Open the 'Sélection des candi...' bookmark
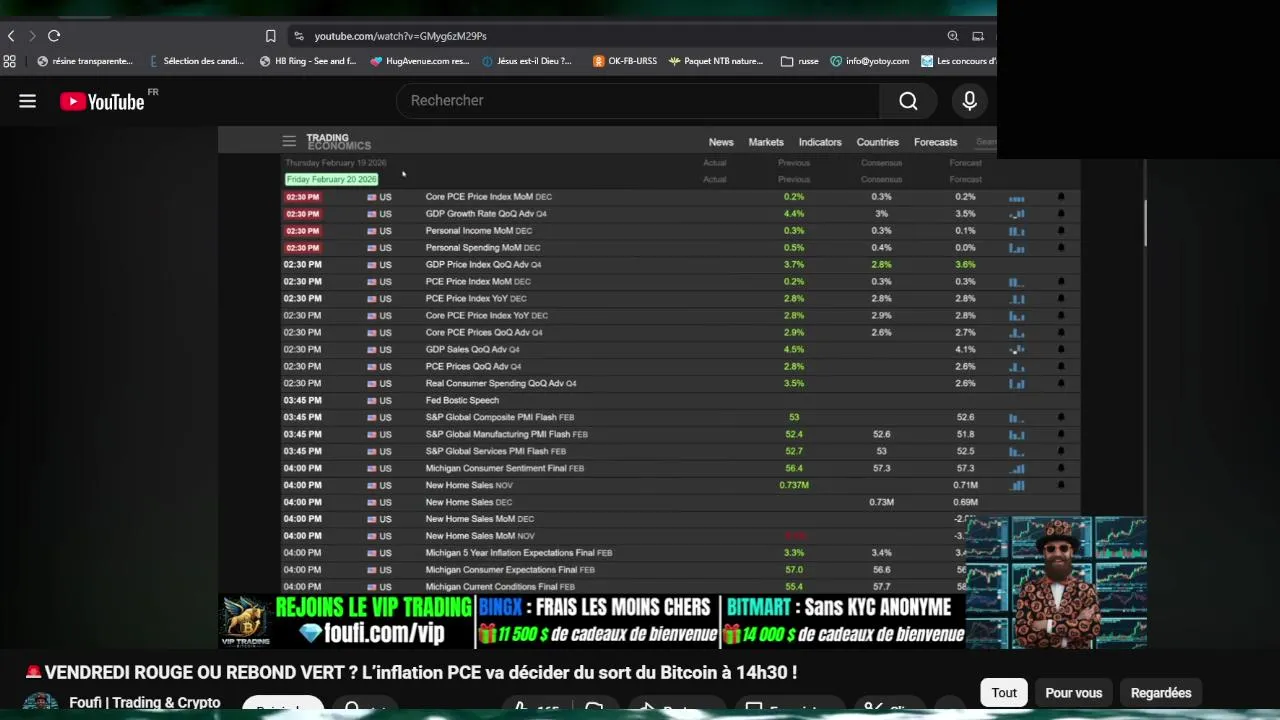Image resolution: width=1280 pixels, height=720 pixels. [x=196, y=61]
